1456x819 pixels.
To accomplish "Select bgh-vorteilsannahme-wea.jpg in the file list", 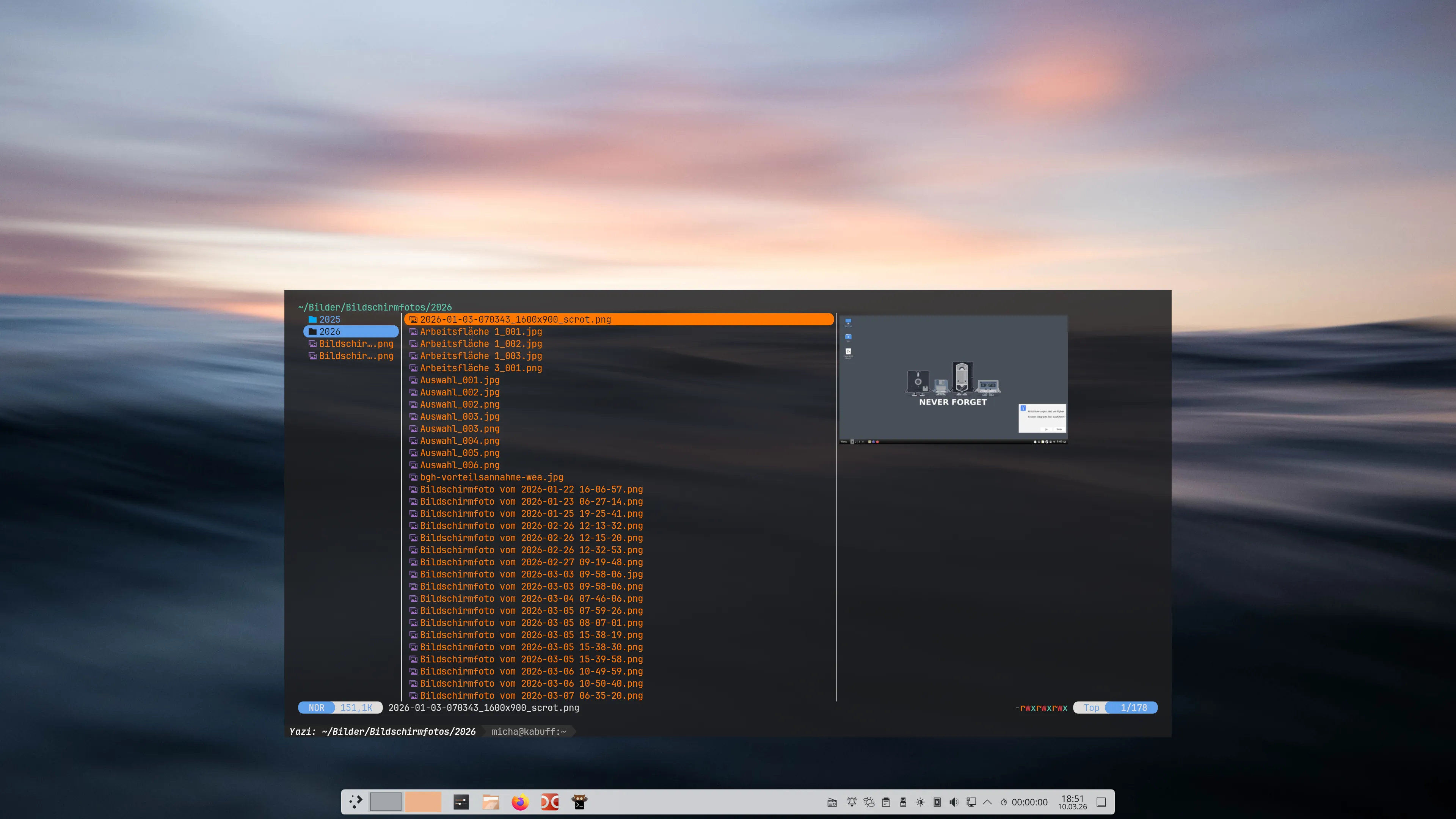I will pyautogui.click(x=491, y=477).
